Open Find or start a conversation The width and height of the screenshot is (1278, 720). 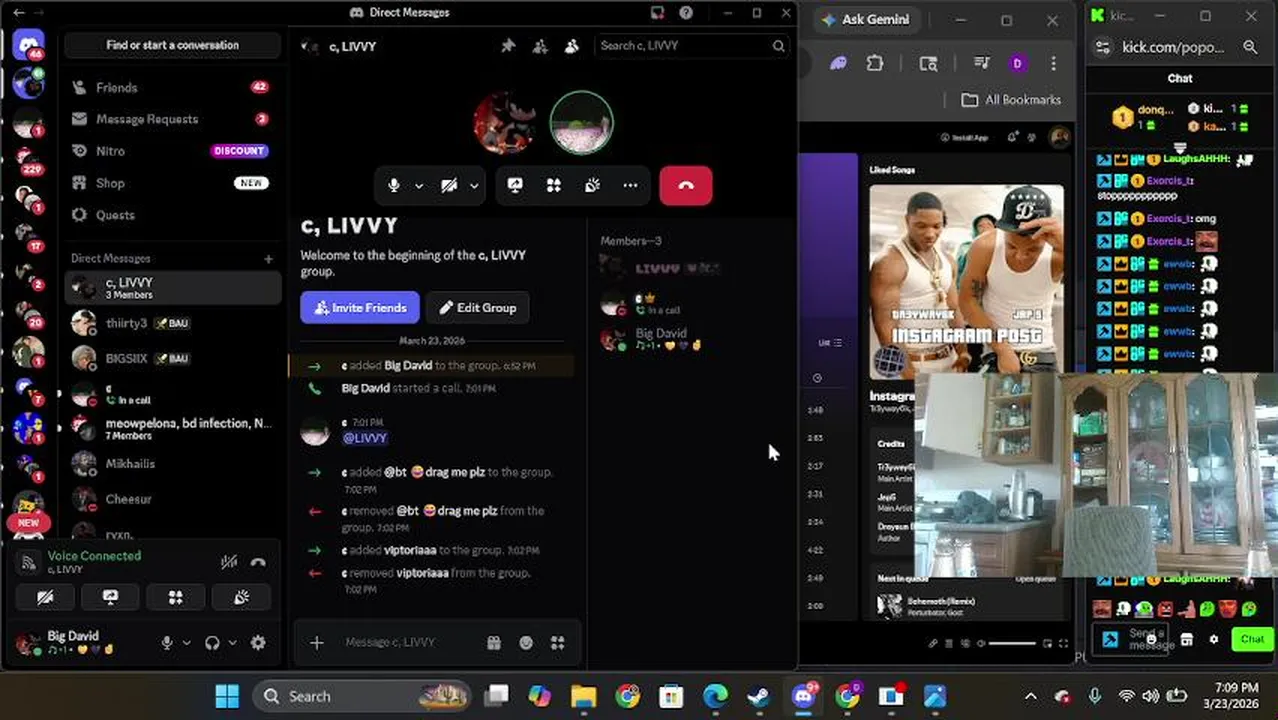click(172, 45)
